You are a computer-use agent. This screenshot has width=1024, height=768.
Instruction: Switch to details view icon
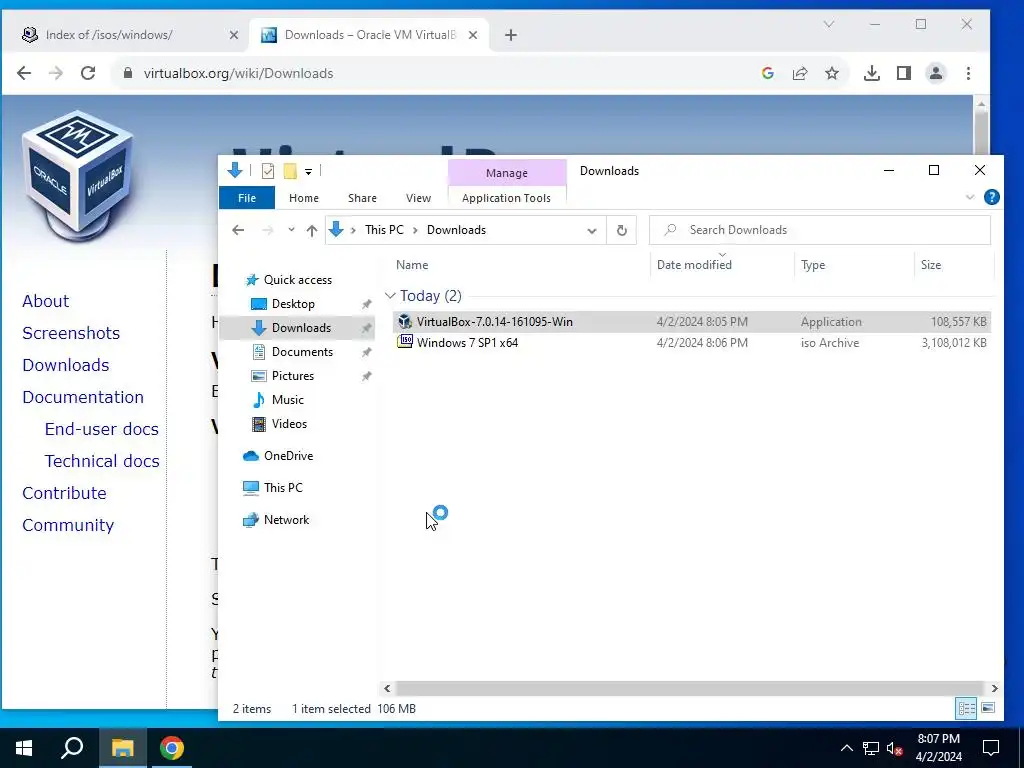click(967, 709)
